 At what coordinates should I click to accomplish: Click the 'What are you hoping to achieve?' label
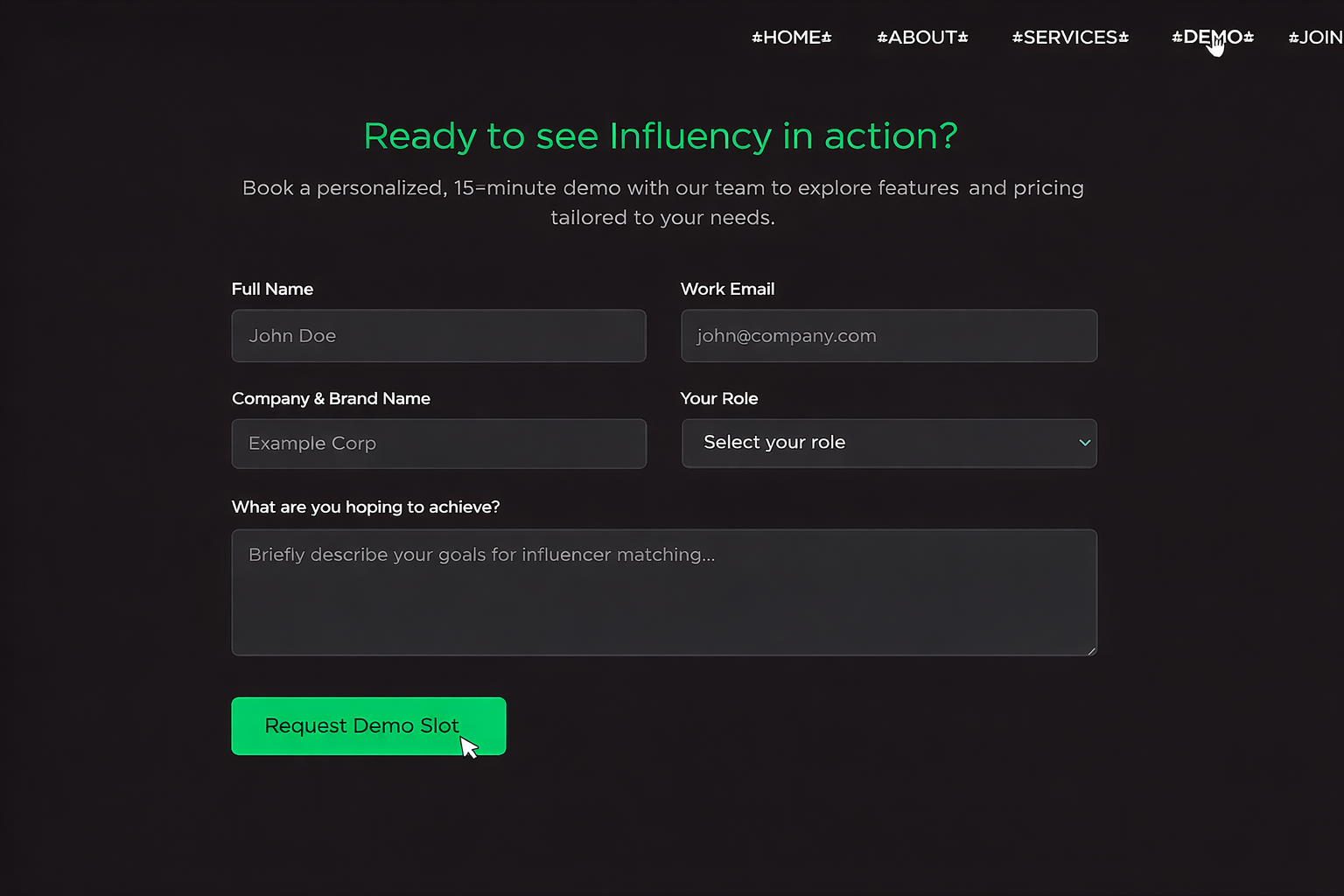click(365, 507)
